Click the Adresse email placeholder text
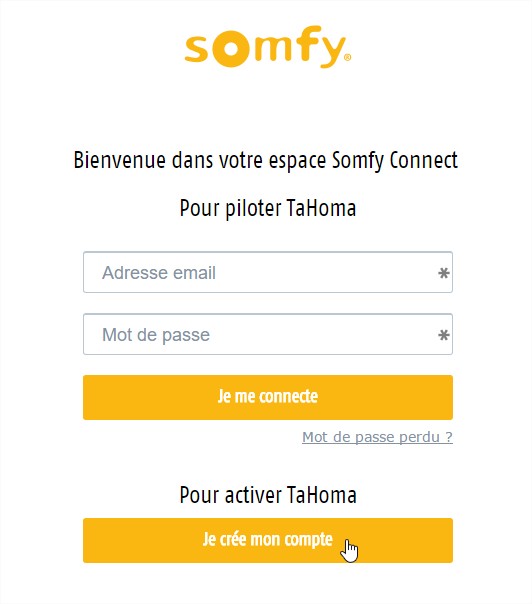This screenshot has height=604, width=532. coord(159,273)
